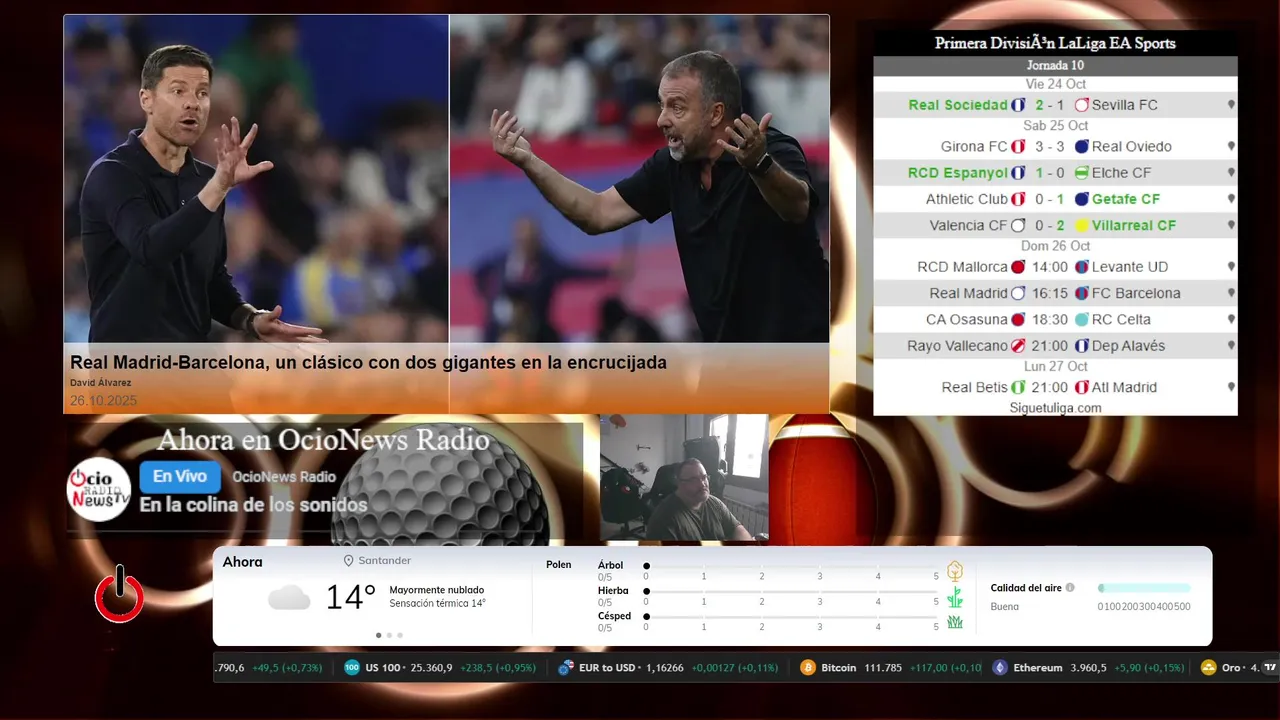Click the EUR to USD flag icon
This screenshot has width=1280, height=720.
click(566, 668)
